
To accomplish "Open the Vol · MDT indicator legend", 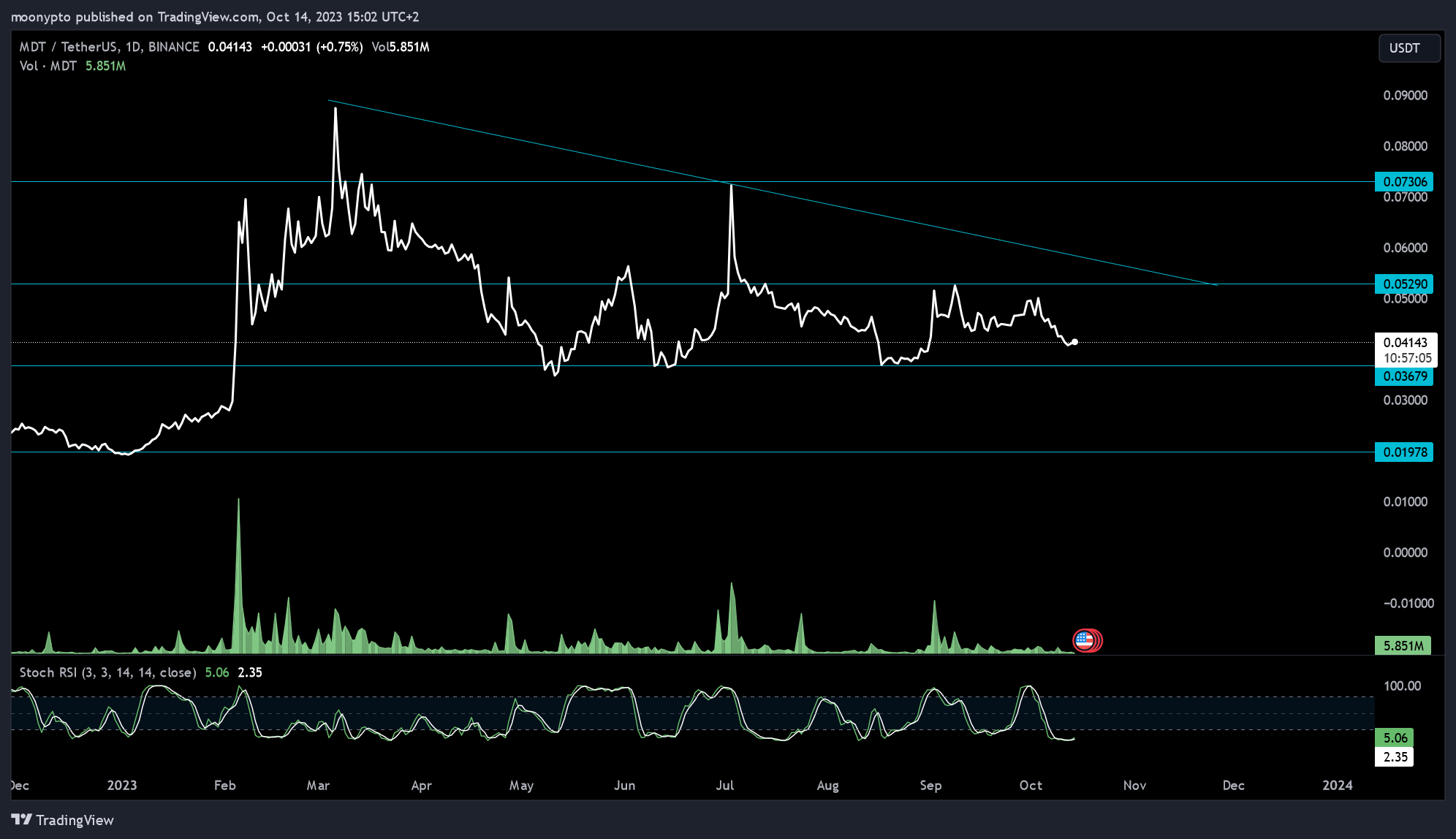I will pos(48,66).
